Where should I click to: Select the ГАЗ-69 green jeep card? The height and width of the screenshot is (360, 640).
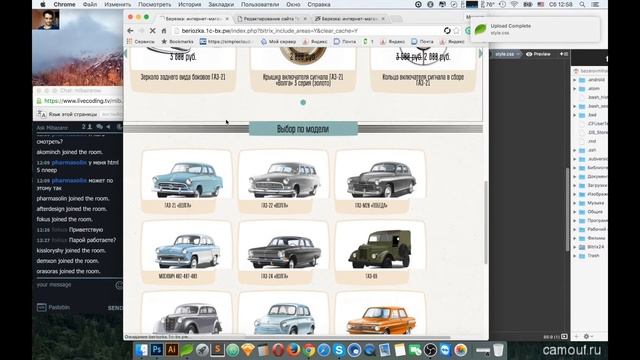tap(380, 252)
